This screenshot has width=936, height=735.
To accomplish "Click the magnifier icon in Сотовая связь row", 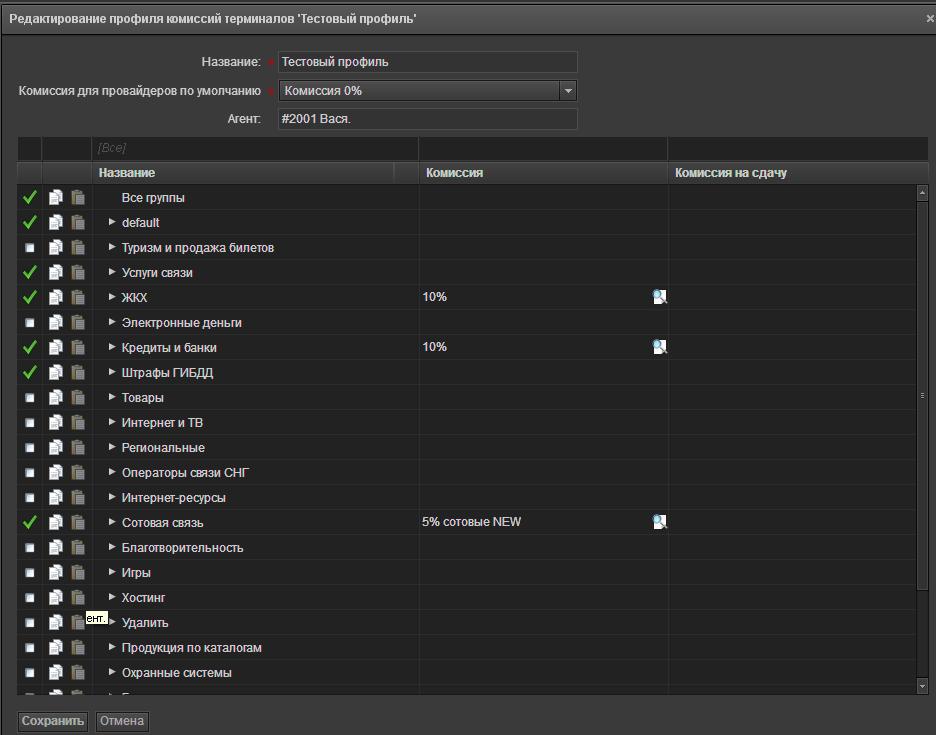I will pos(659,522).
